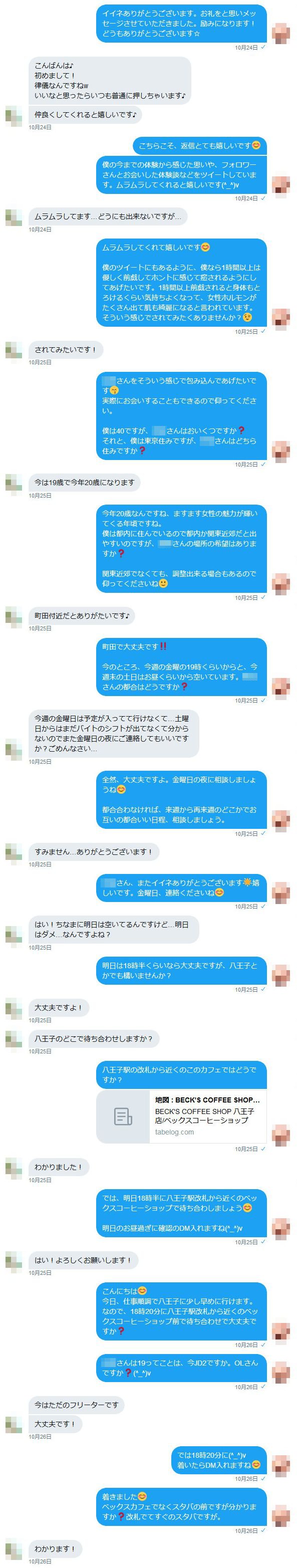The image size is (297, 1568).
Task: Click the blue bubble starting 町田で大丈夫です
Action: tap(181, 666)
